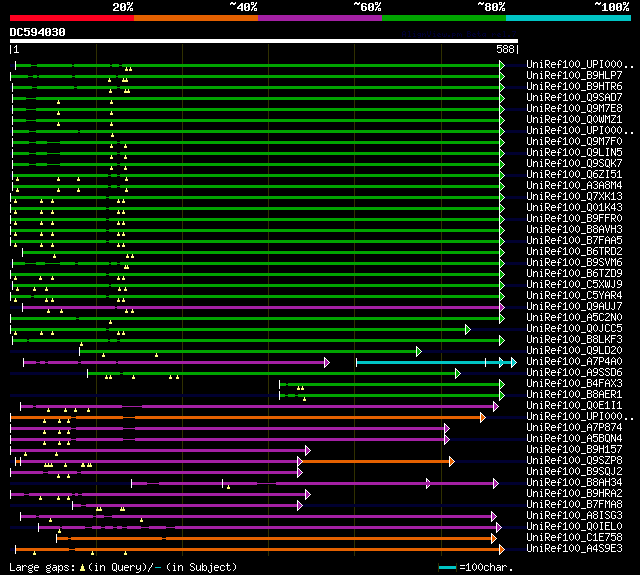Click the cyan alignment segment of A7P4A0
Viewport: 640px width, 575px height.
[435, 362]
